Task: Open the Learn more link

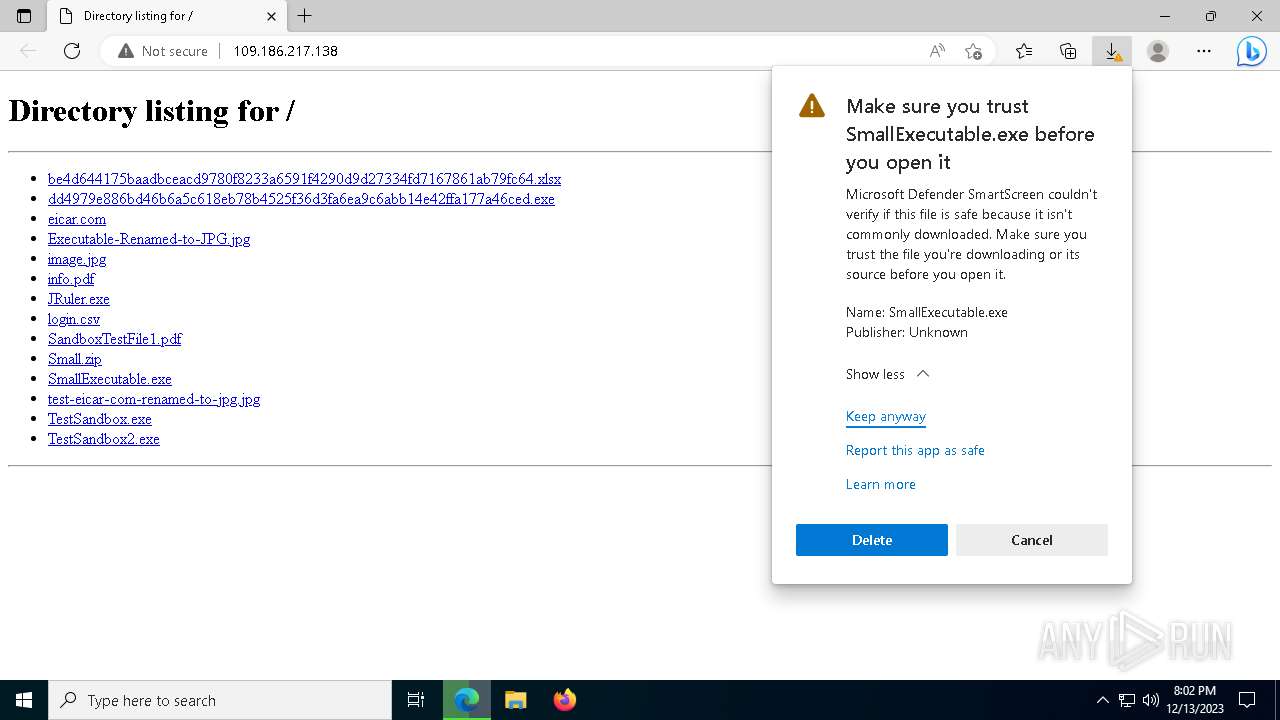Action: [x=881, y=485]
